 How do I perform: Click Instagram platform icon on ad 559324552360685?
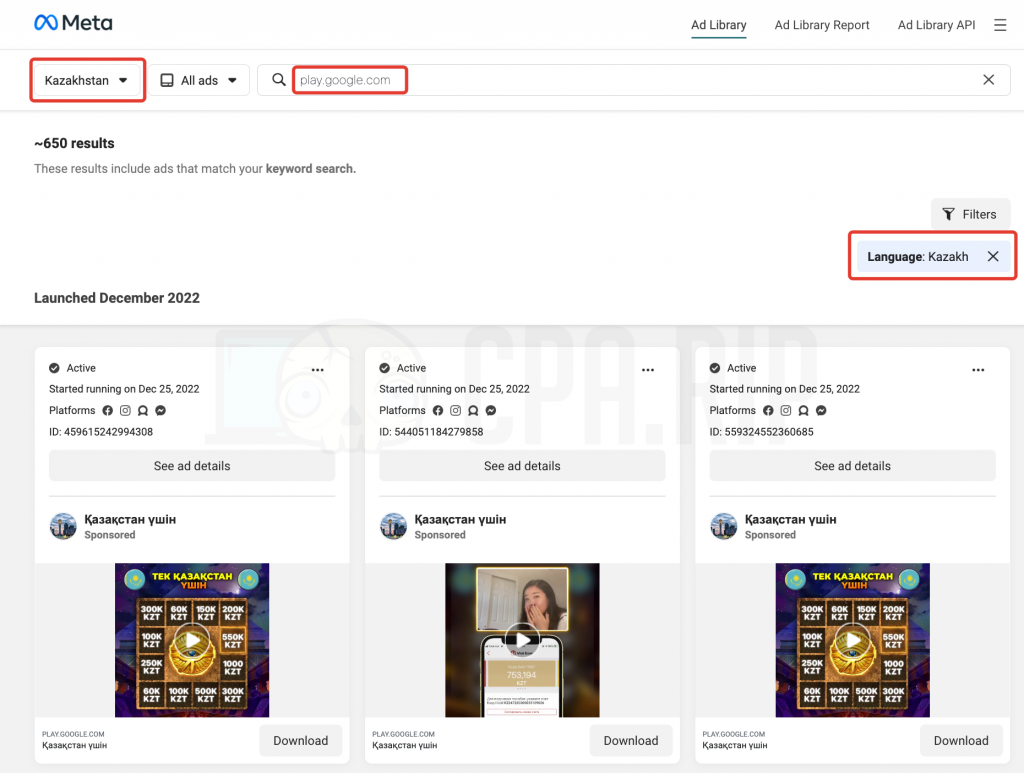[786, 410]
